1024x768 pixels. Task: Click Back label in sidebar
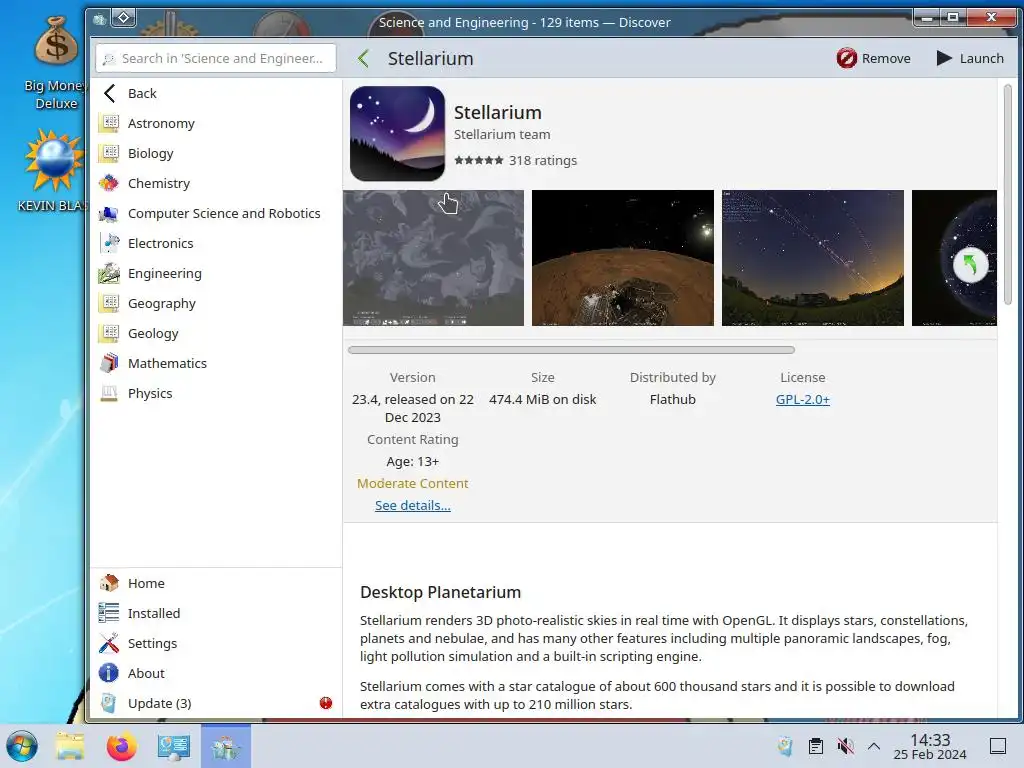(x=142, y=93)
